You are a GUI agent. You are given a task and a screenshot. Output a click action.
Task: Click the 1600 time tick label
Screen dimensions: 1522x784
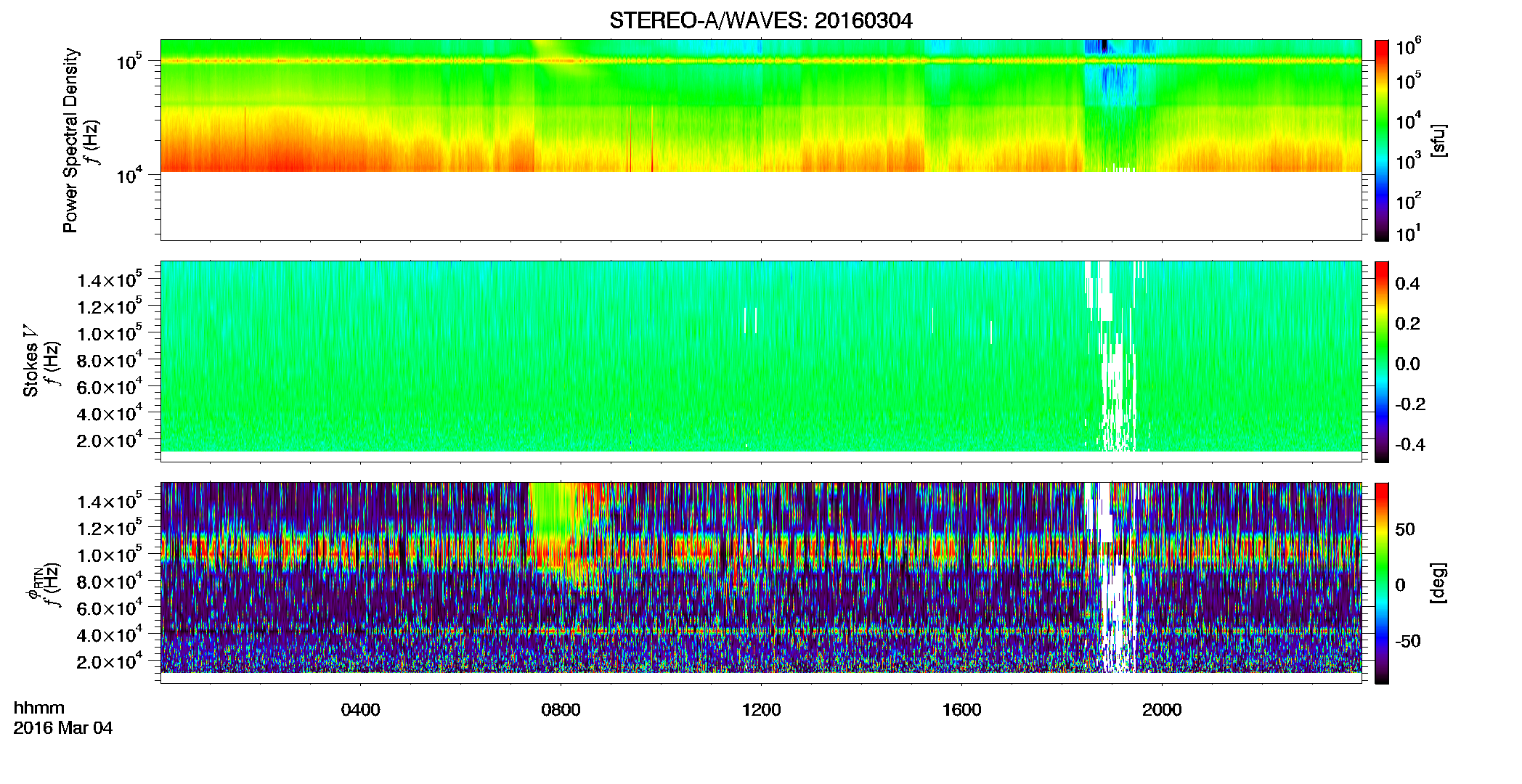(x=961, y=710)
